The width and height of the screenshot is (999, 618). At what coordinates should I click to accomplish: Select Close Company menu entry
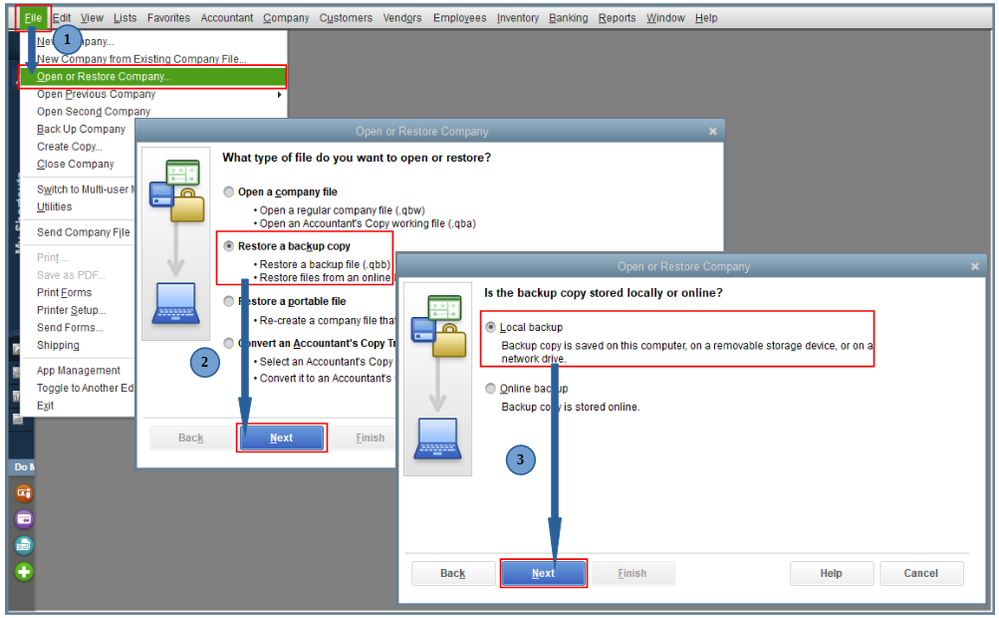(x=75, y=164)
